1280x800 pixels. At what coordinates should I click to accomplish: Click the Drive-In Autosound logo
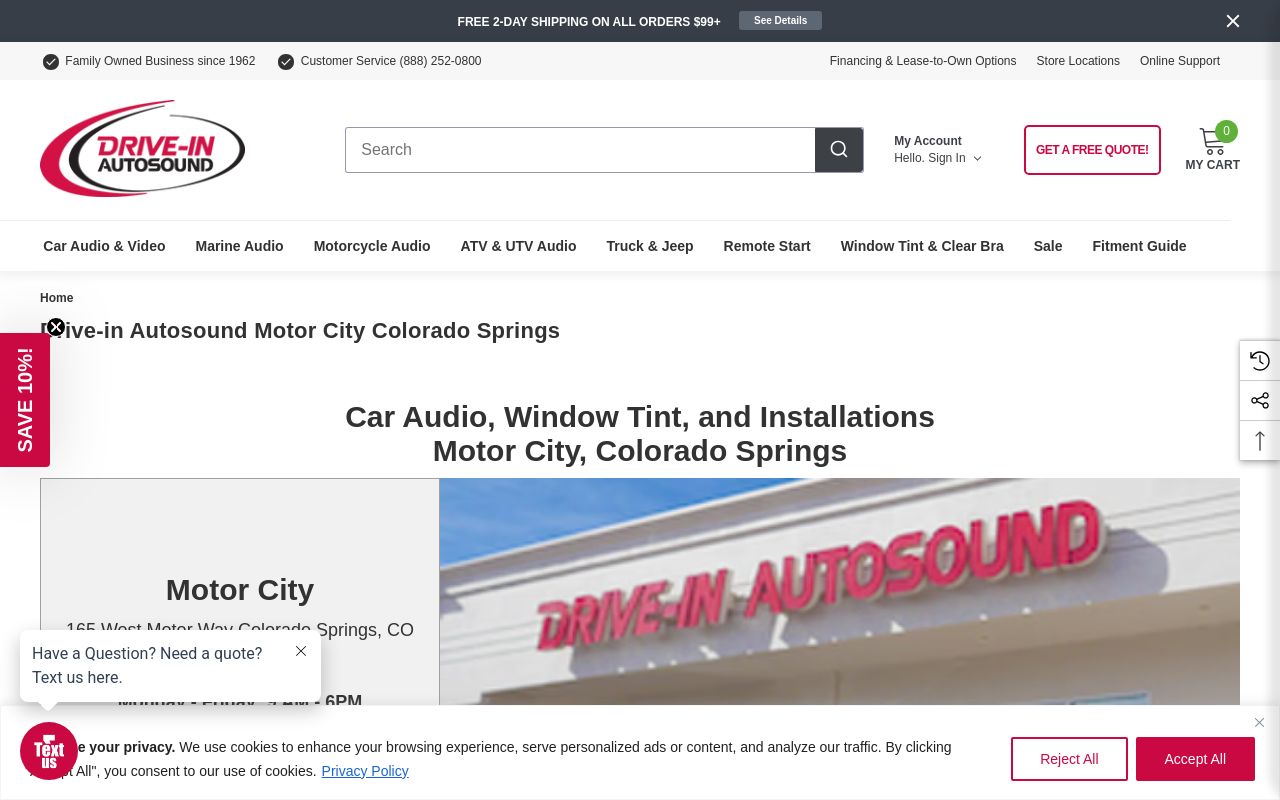coord(142,148)
